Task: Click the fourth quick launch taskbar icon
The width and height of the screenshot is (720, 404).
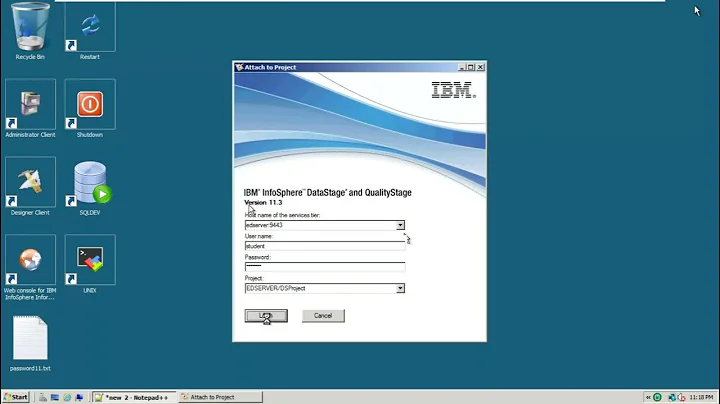Action: pyautogui.click(x=79, y=397)
